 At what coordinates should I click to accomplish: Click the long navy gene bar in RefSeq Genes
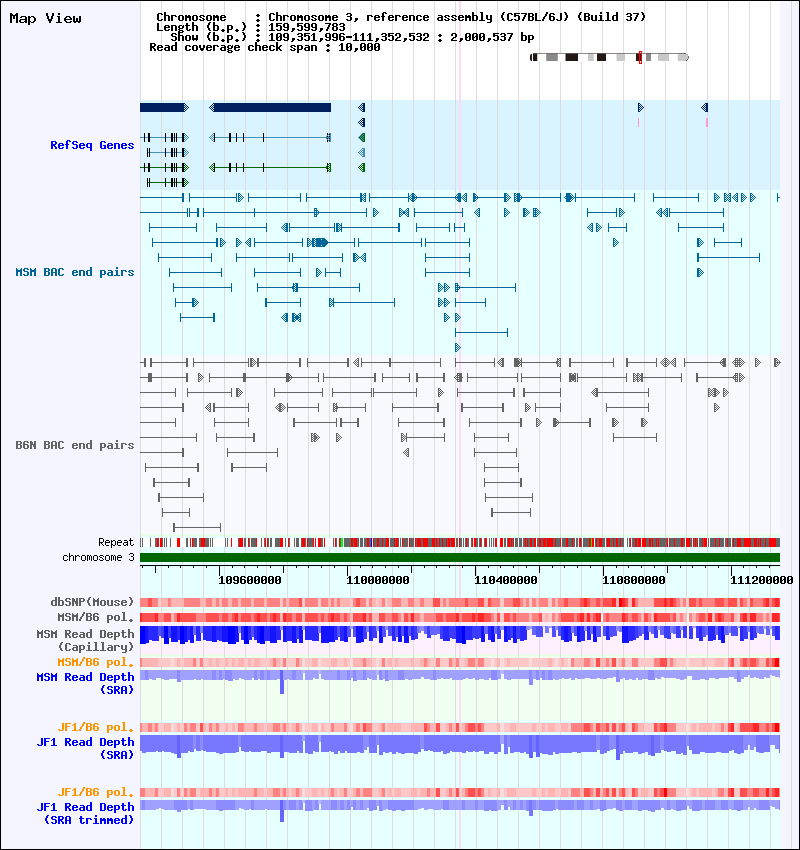tap(270, 107)
